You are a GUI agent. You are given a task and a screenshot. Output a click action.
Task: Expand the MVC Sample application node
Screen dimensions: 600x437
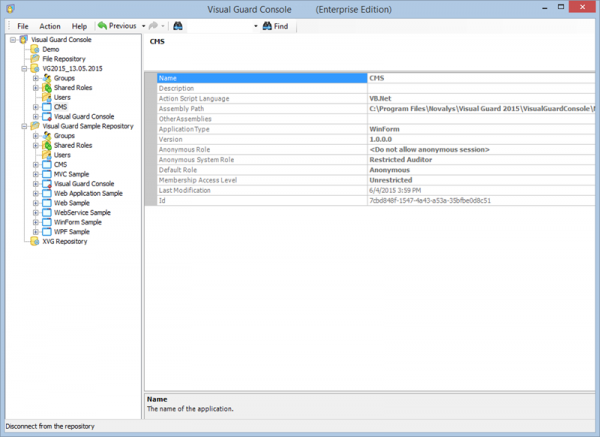point(36,174)
